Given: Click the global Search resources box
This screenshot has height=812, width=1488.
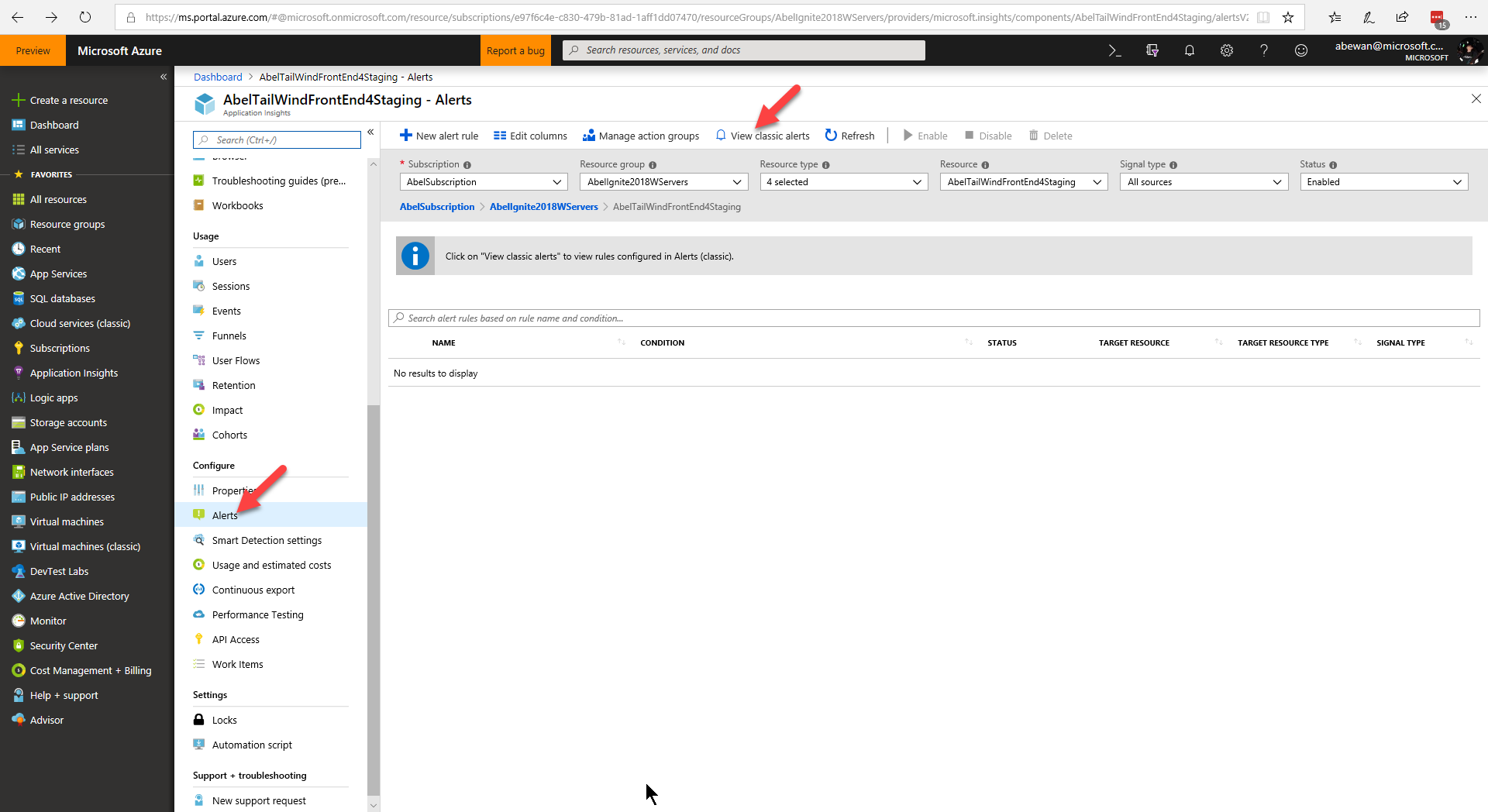Looking at the screenshot, I should [744, 50].
